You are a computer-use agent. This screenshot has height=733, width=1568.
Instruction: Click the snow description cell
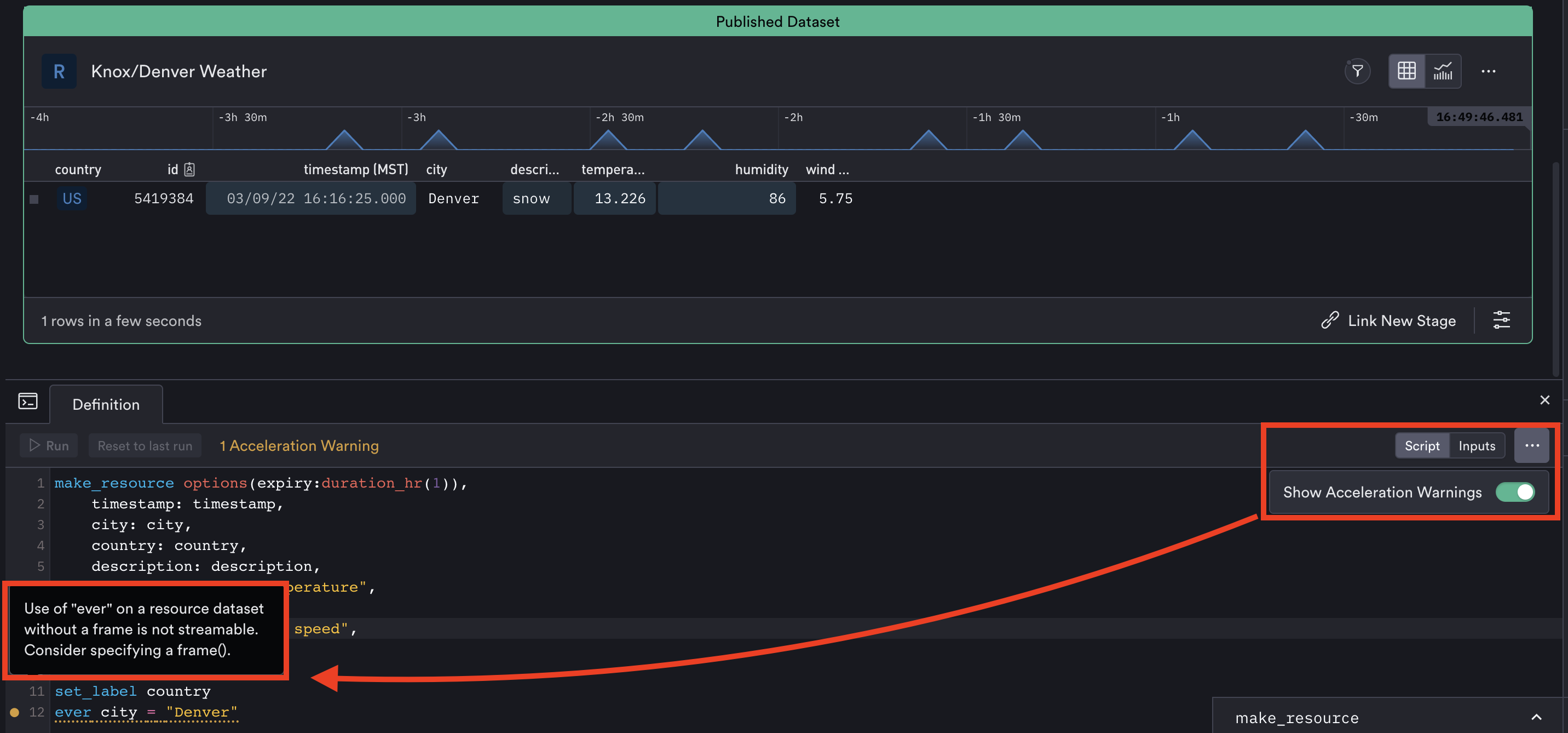536,199
